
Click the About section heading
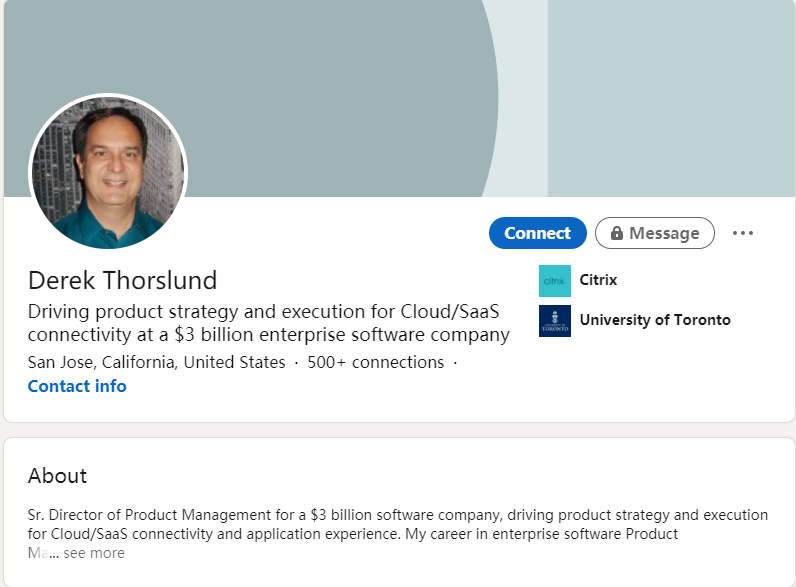pyautogui.click(x=57, y=476)
